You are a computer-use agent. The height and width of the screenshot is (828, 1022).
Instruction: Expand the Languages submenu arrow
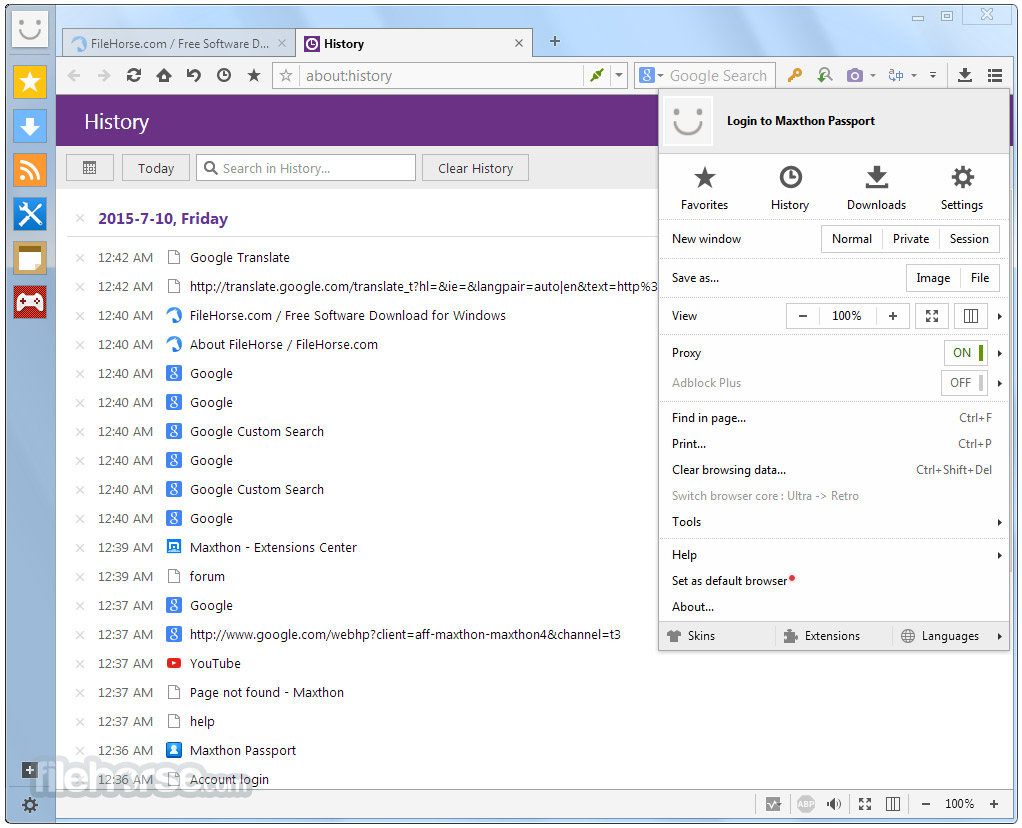click(x=999, y=636)
